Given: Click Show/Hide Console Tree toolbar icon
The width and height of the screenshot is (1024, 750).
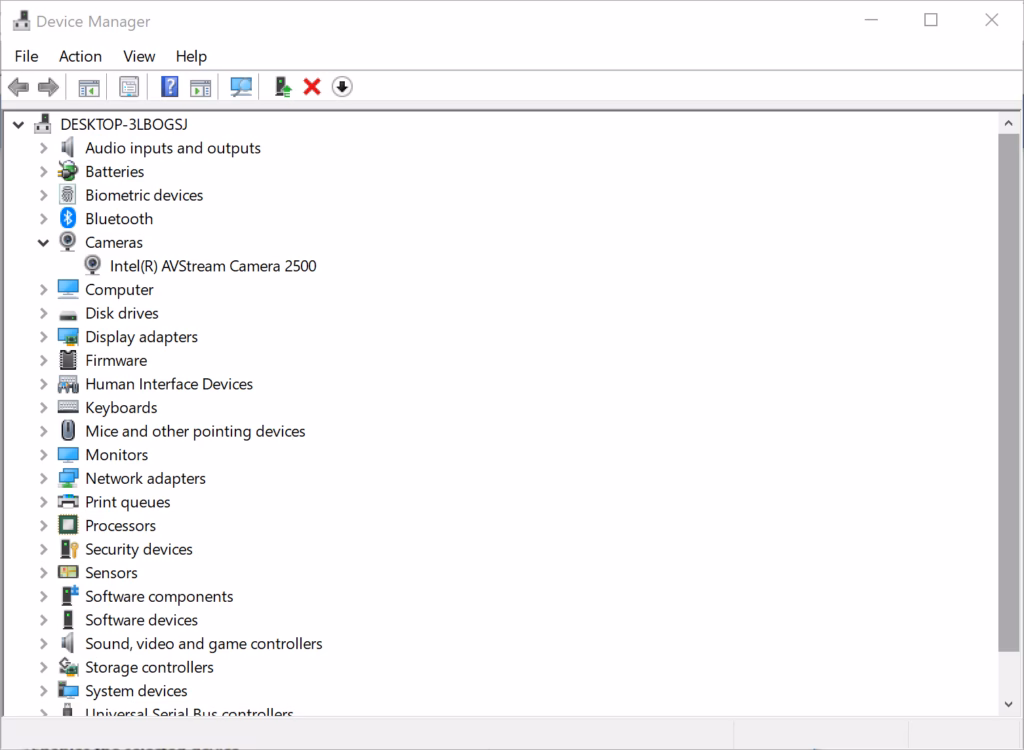Looking at the screenshot, I should [89, 87].
